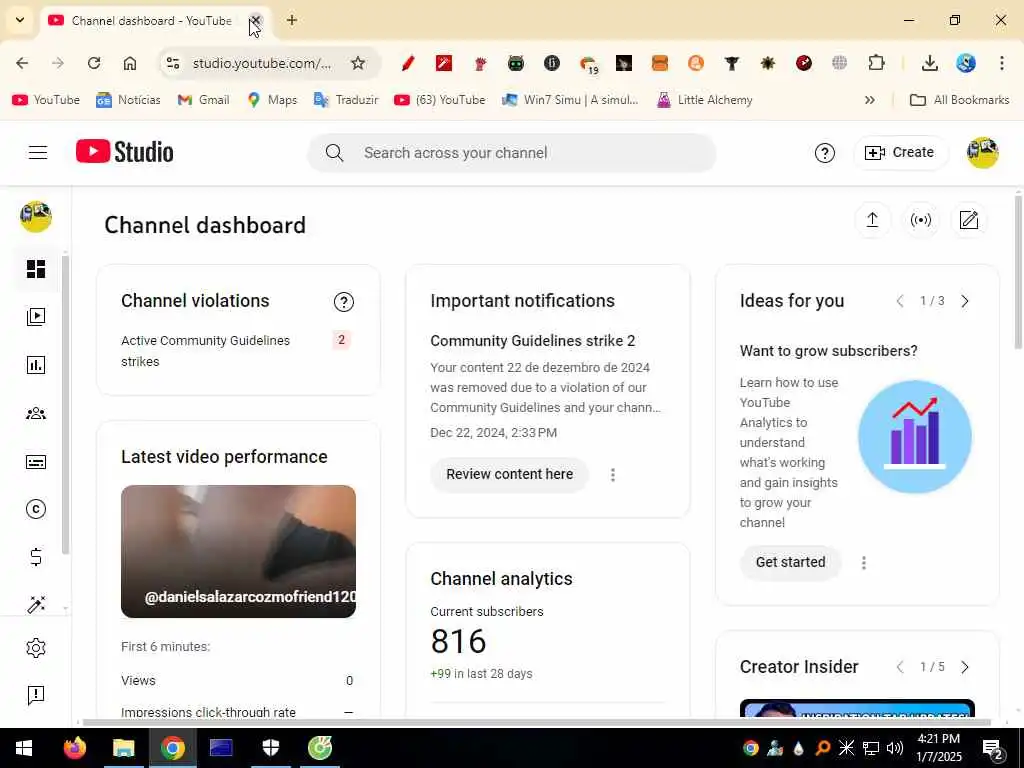Screen dimensions: 1024x768
Task: Open the YouTube Studio hamburger menu
Action: pyautogui.click(x=38, y=152)
